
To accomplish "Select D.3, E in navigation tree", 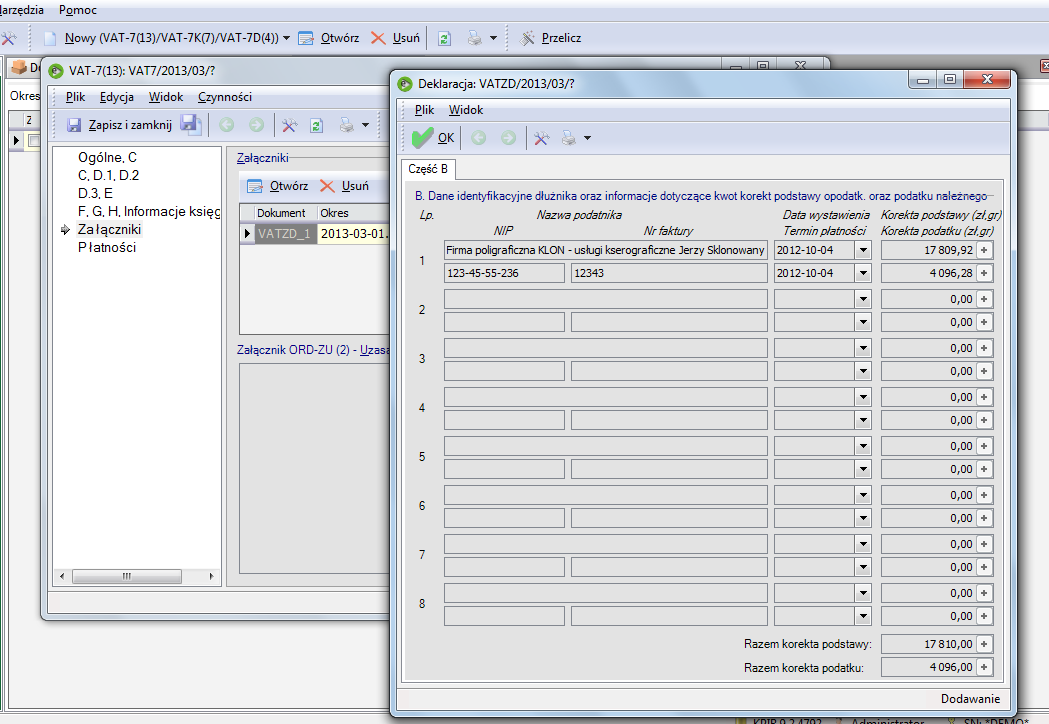I will (x=95, y=193).
